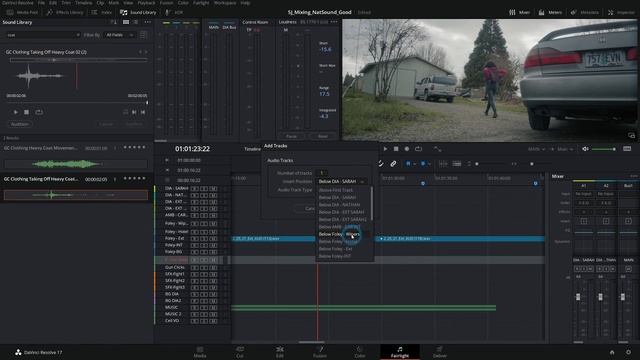
Task: Open Sound Library options (three dots)
Action: point(147,22)
